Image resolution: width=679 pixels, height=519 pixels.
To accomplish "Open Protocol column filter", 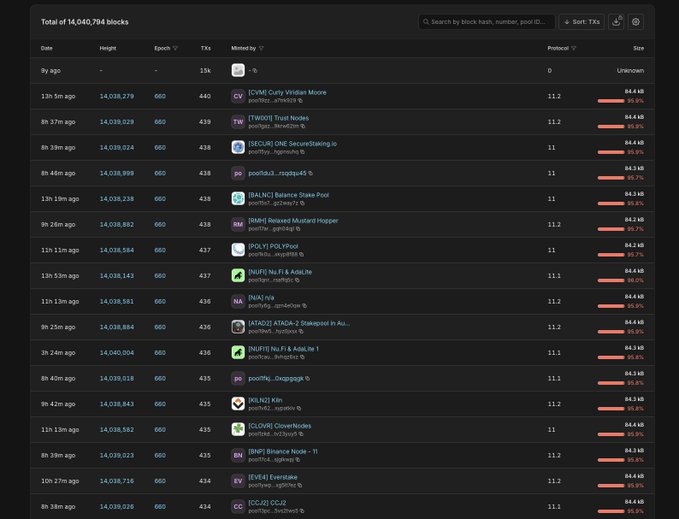I will [574, 48].
